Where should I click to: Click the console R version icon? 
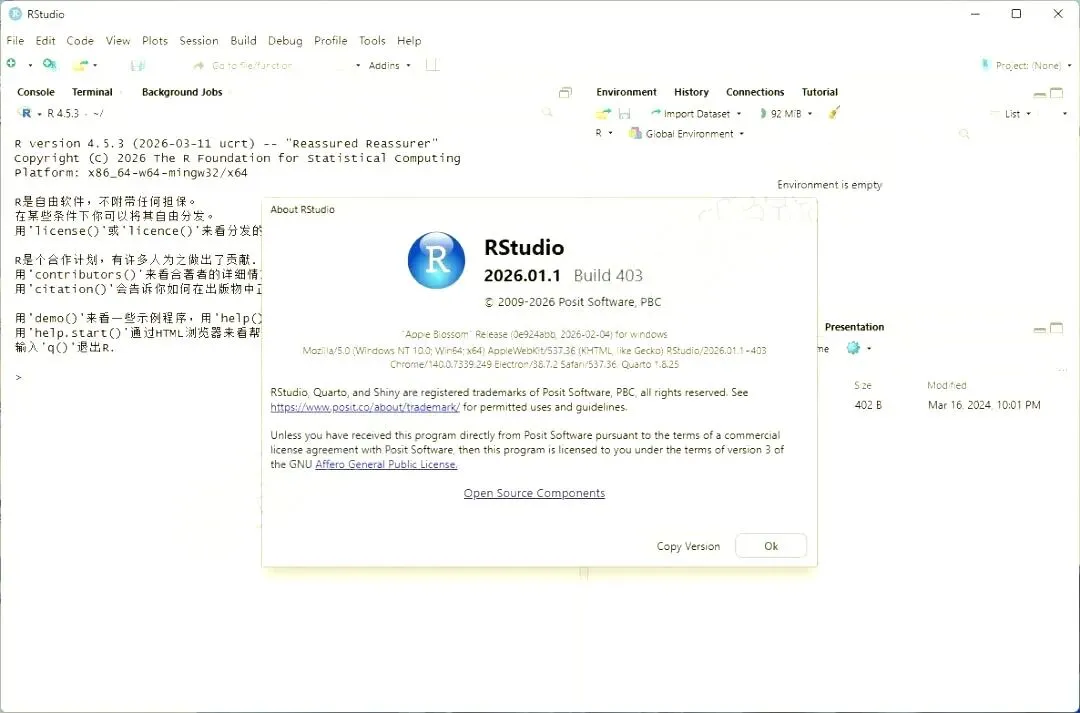[x=25, y=113]
